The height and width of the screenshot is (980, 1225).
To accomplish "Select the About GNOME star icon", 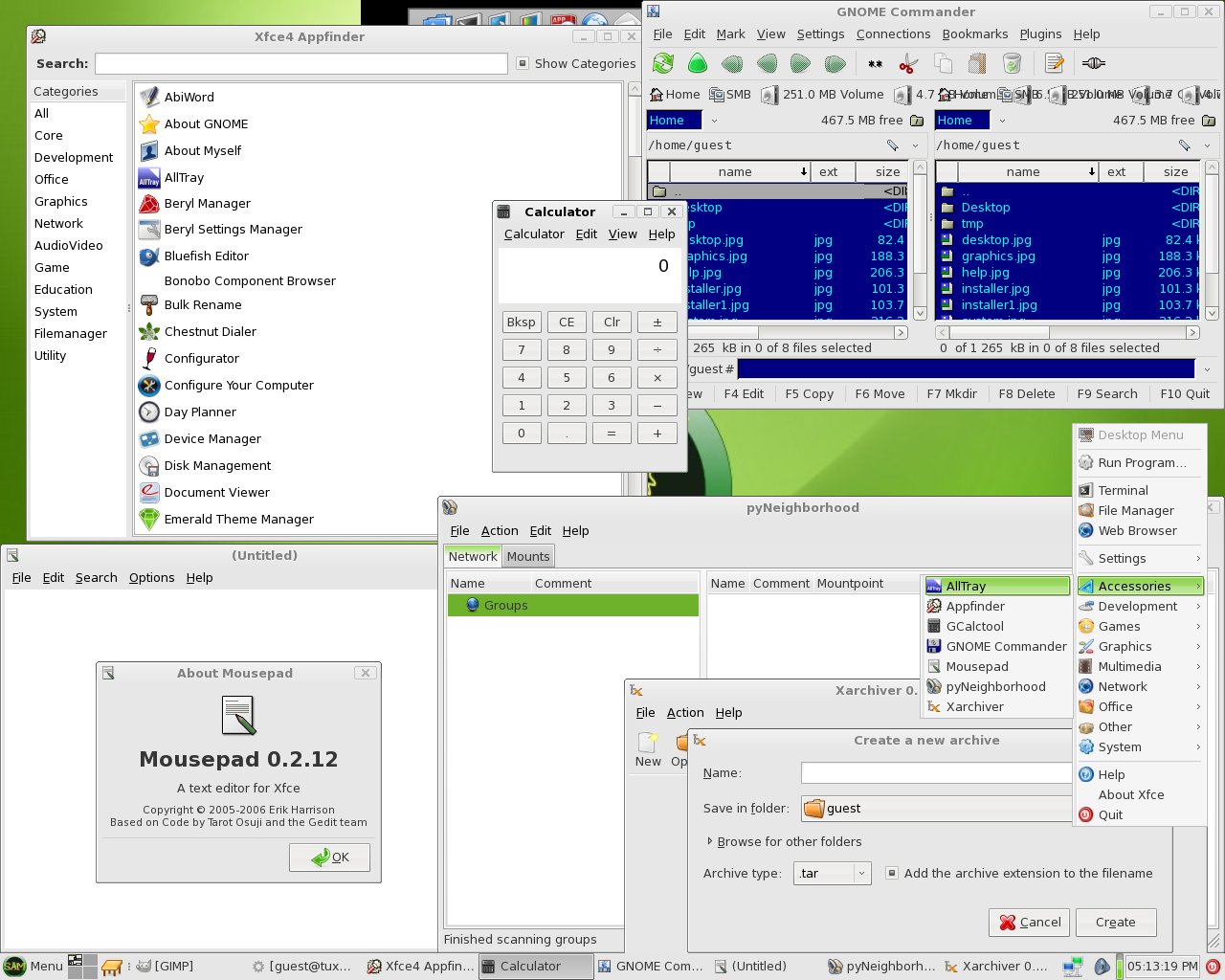I will pyautogui.click(x=149, y=123).
